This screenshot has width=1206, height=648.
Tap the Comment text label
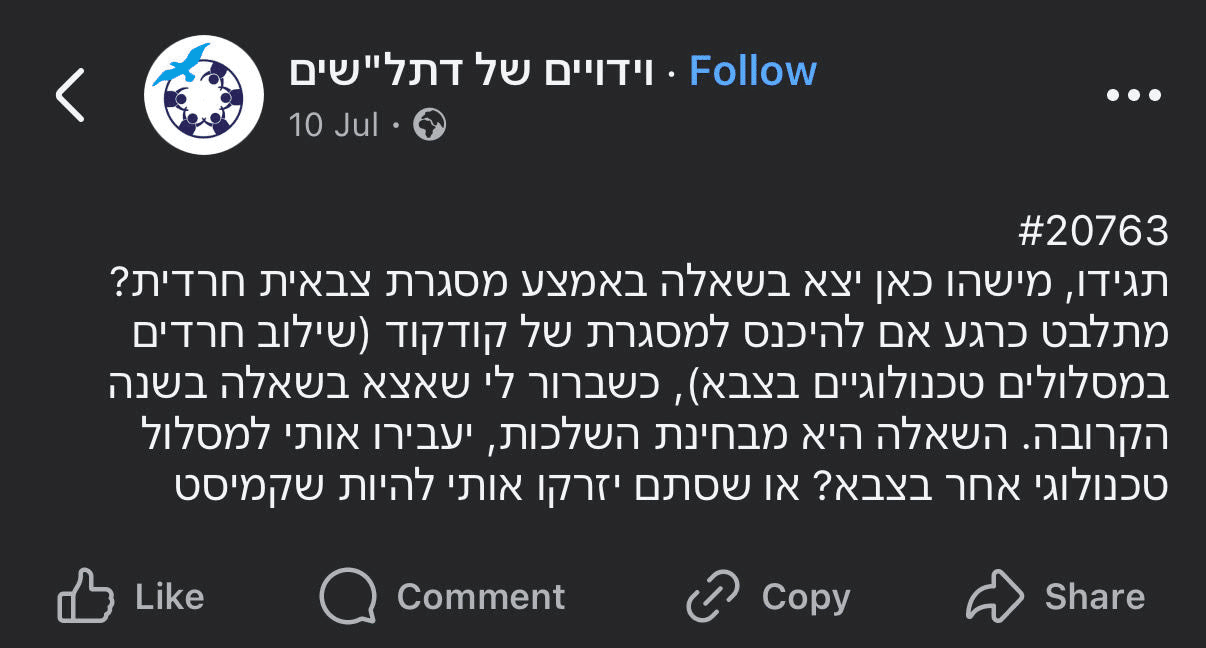point(481,597)
